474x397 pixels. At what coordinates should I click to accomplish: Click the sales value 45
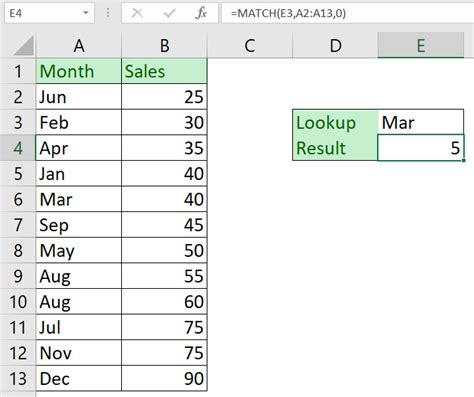tap(164, 225)
